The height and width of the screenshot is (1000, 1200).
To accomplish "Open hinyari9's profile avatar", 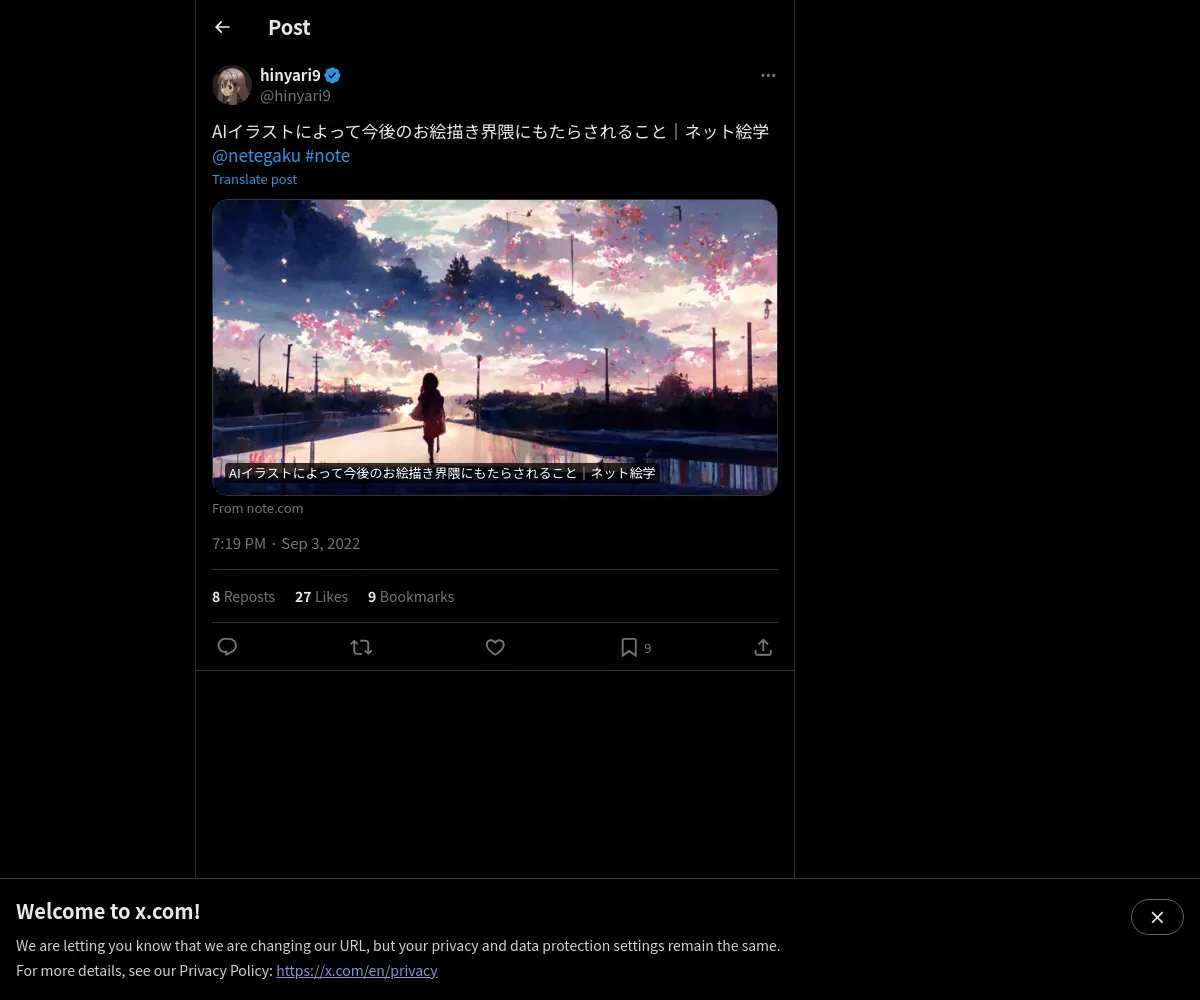I will [x=232, y=85].
